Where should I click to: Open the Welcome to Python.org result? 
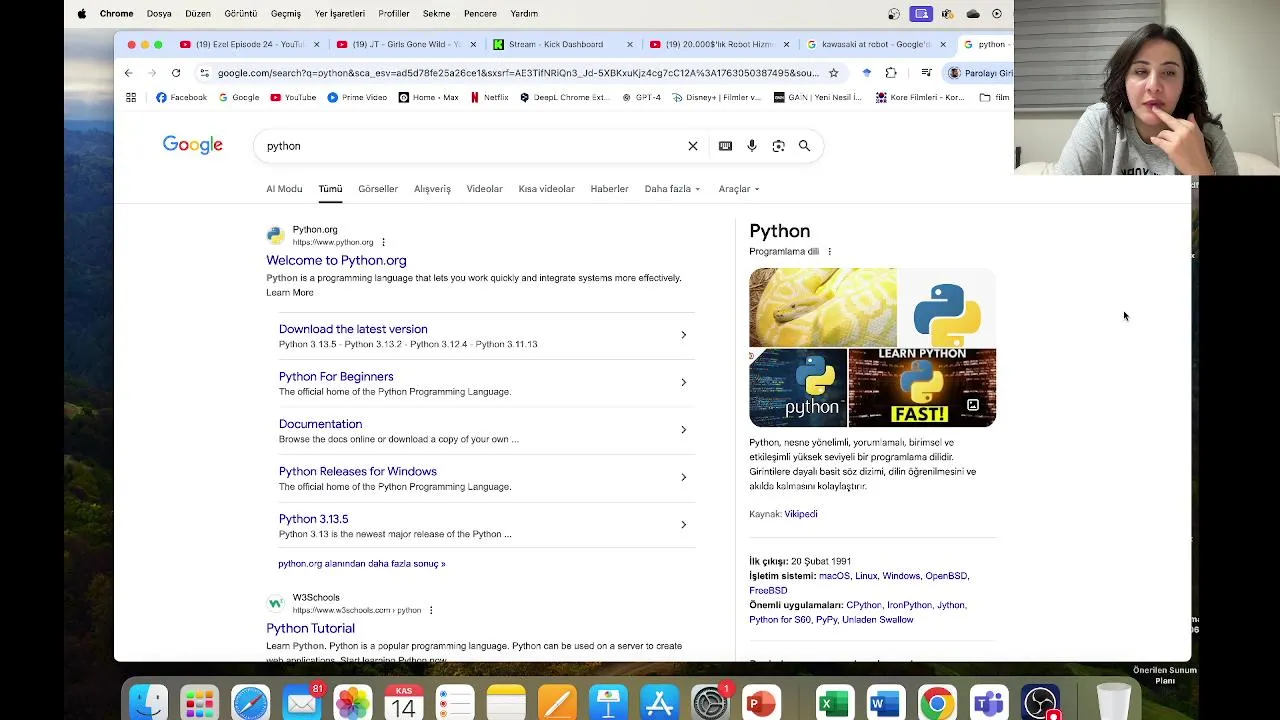(336, 260)
